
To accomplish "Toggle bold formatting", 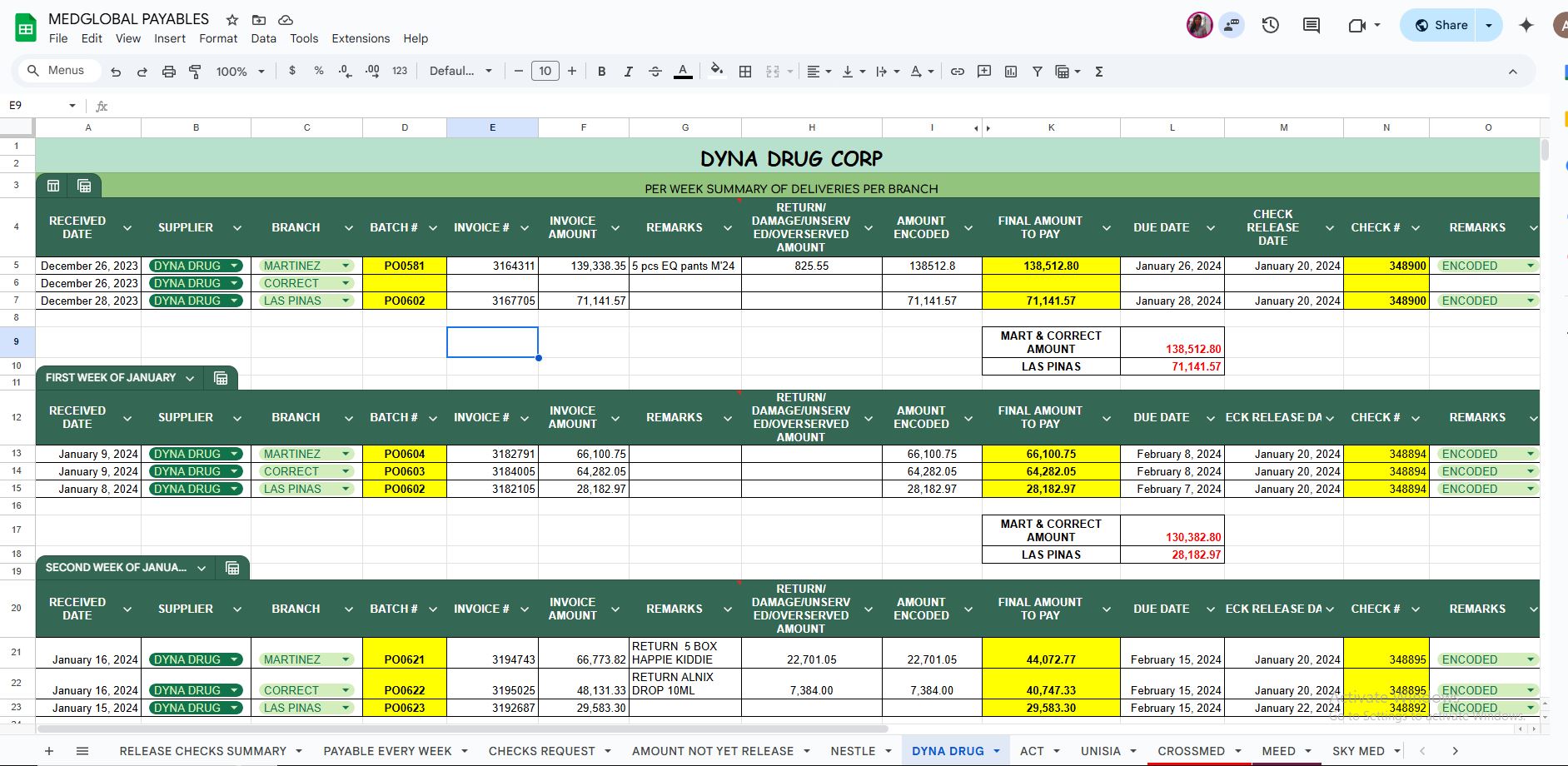I will (602, 72).
